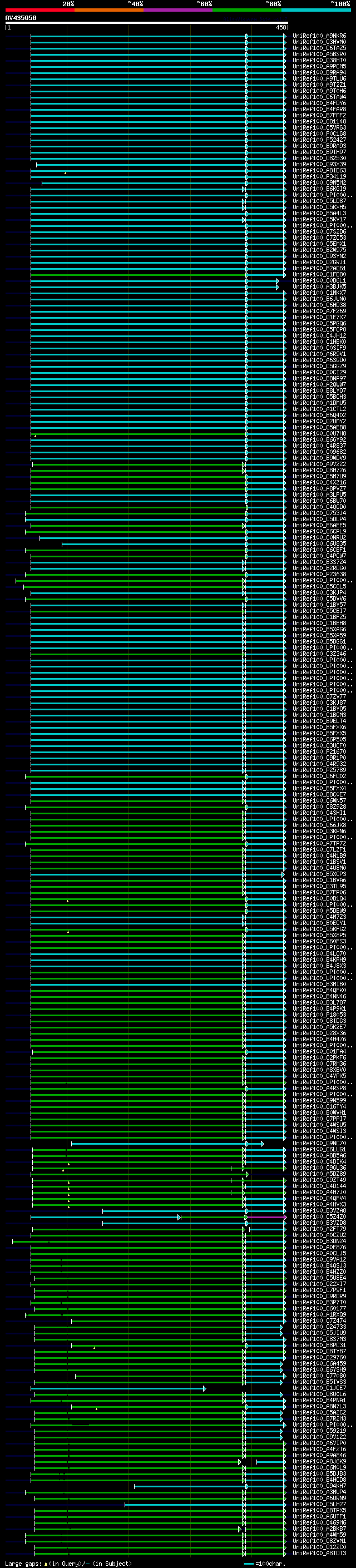Click the purple segment in the C5Z4Z0 row
This screenshot has height=1568, width=356.
click(x=266, y=1217)
